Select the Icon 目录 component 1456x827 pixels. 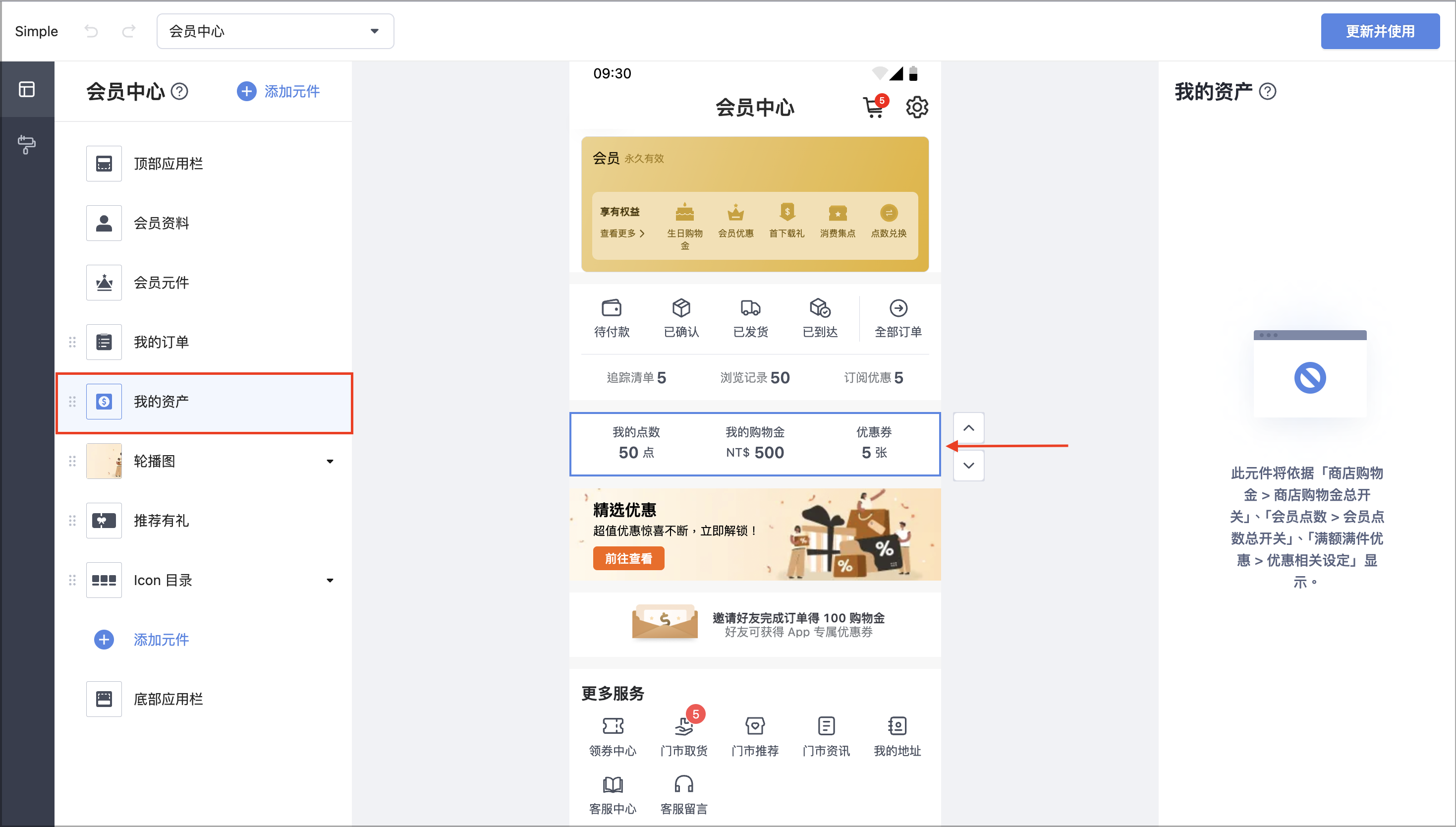pos(204,580)
